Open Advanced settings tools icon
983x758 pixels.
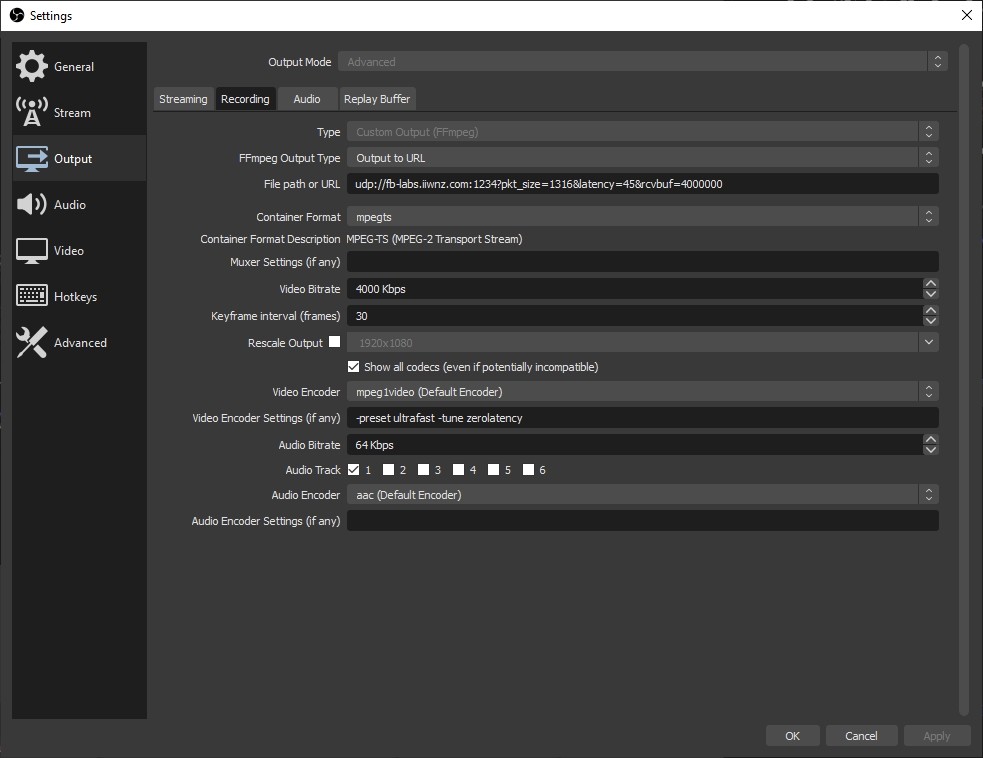point(31,342)
